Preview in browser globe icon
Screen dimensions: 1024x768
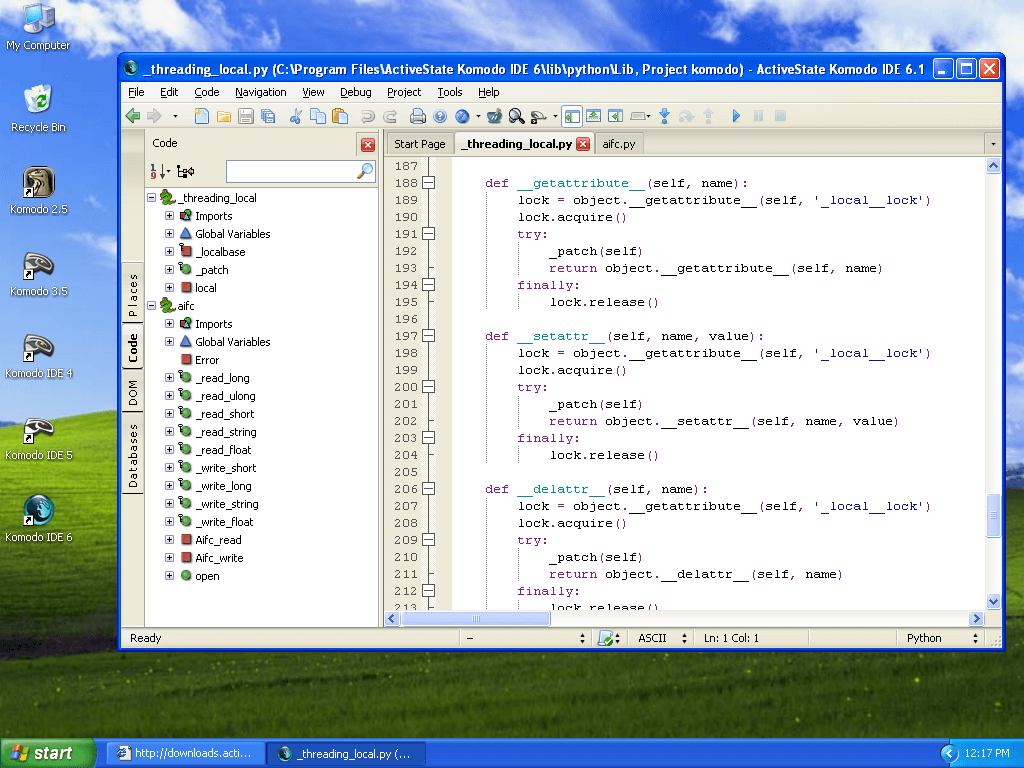462,116
